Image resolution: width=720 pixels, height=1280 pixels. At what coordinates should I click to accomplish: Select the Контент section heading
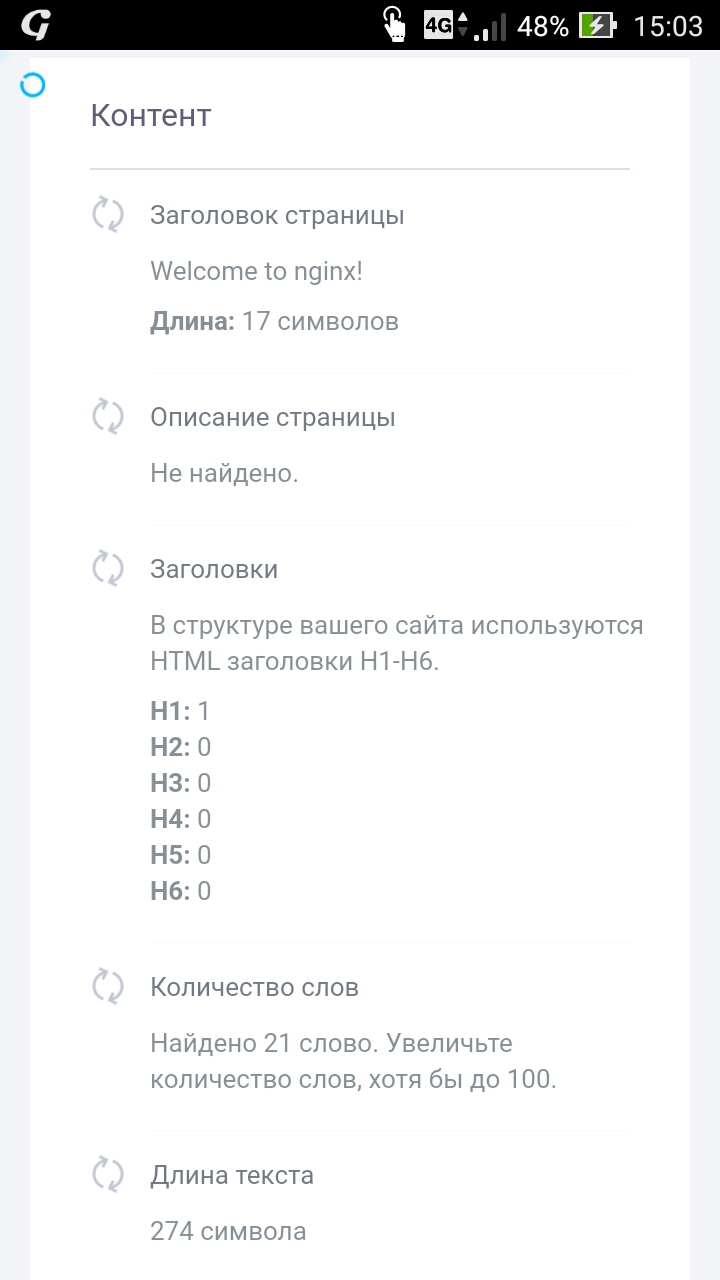pos(151,115)
